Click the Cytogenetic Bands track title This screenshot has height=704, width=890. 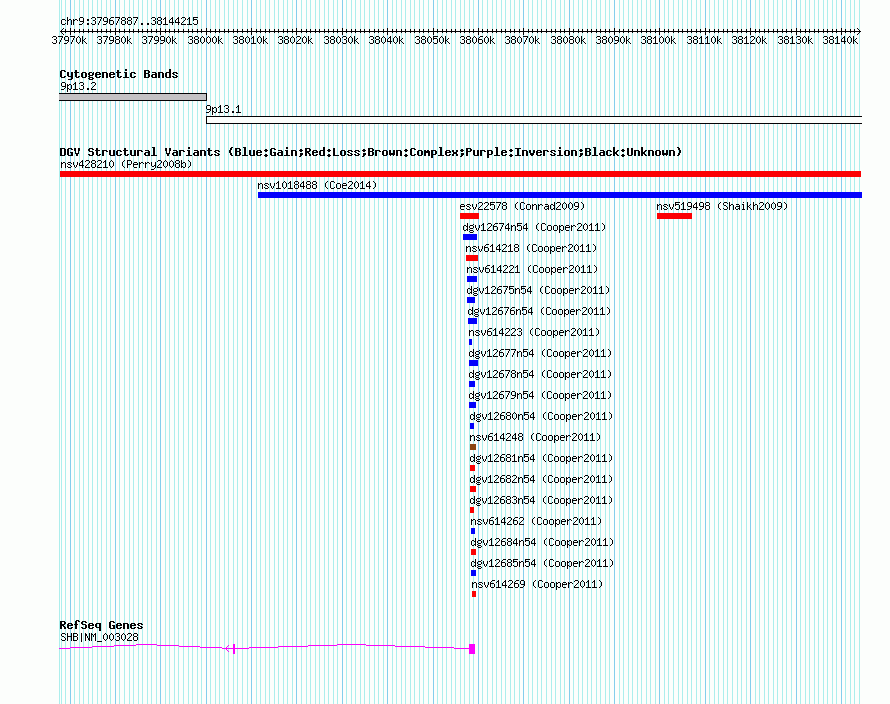point(119,74)
